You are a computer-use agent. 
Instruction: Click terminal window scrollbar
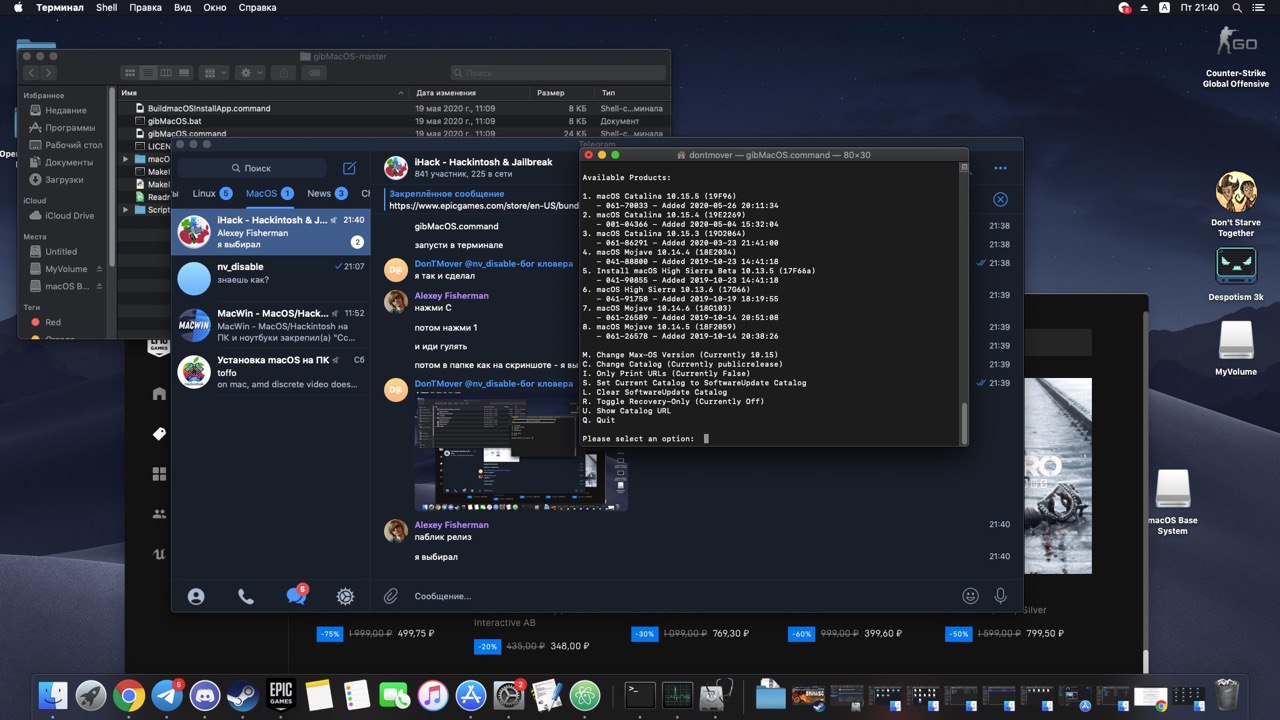click(965, 423)
